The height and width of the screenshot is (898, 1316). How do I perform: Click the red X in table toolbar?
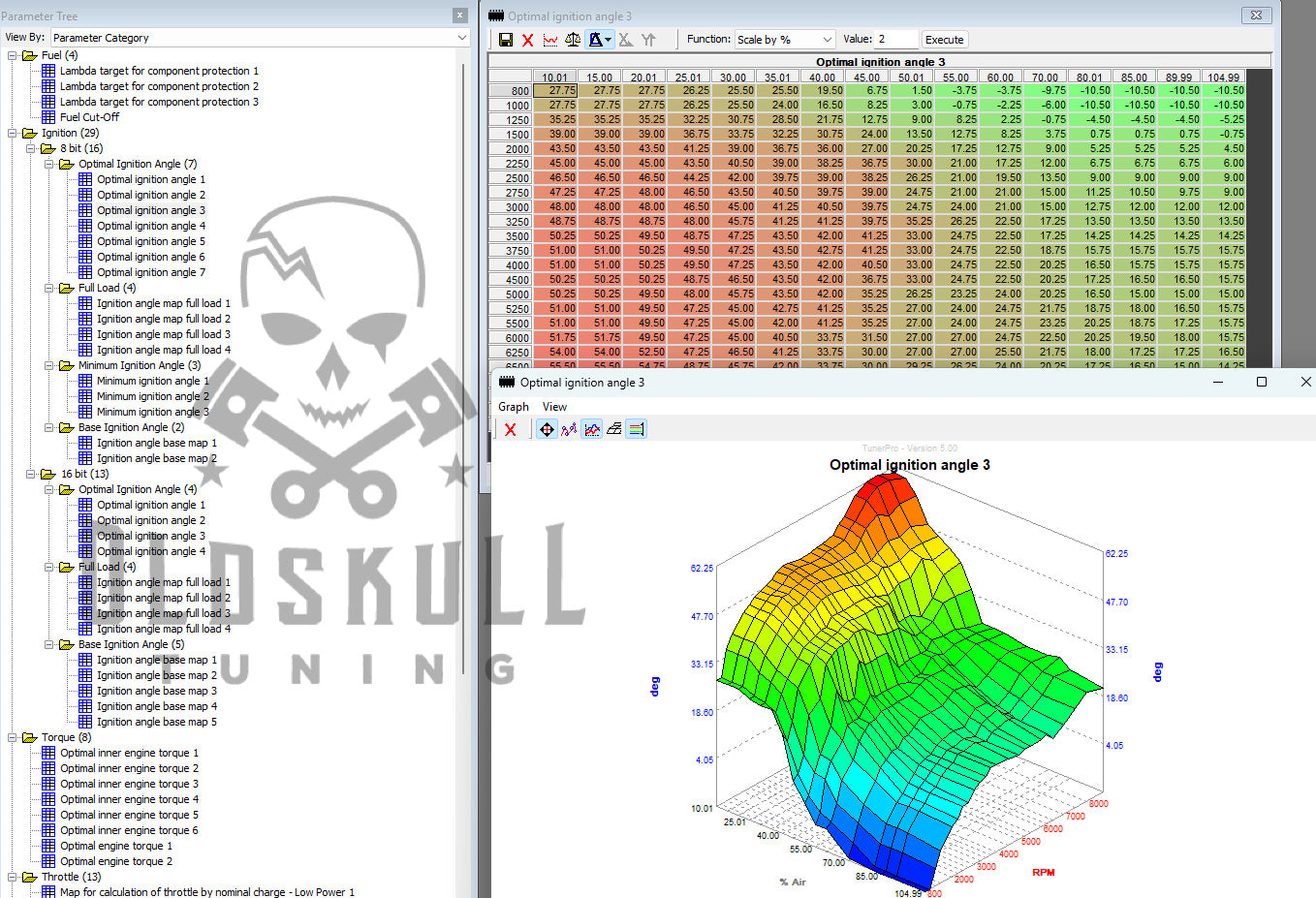(527, 40)
